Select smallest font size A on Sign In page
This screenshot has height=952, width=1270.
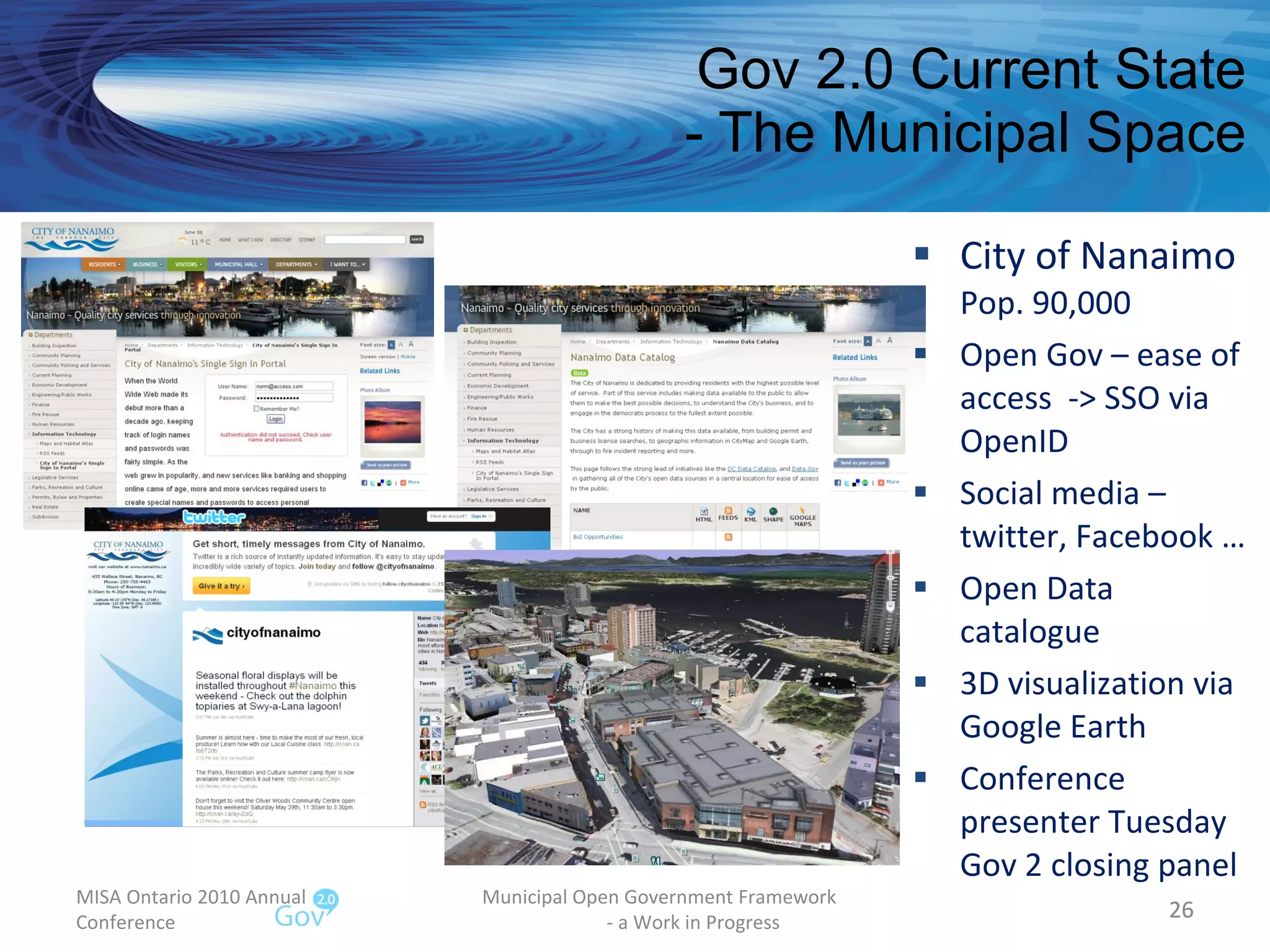[391, 345]
